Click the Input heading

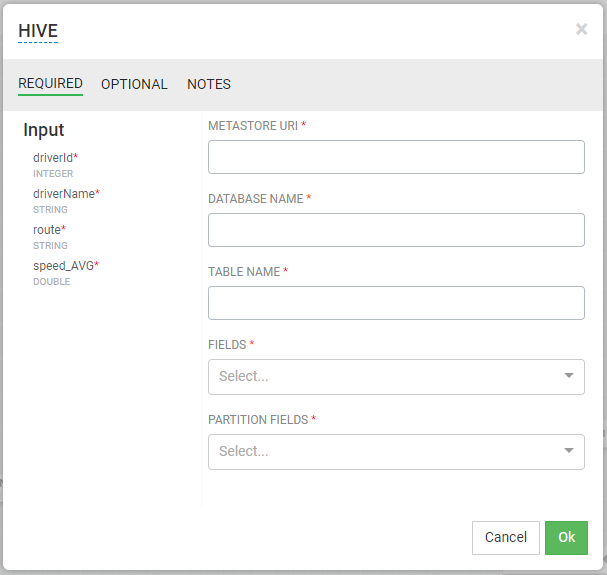pyautogui.click(x=43, y=130)
